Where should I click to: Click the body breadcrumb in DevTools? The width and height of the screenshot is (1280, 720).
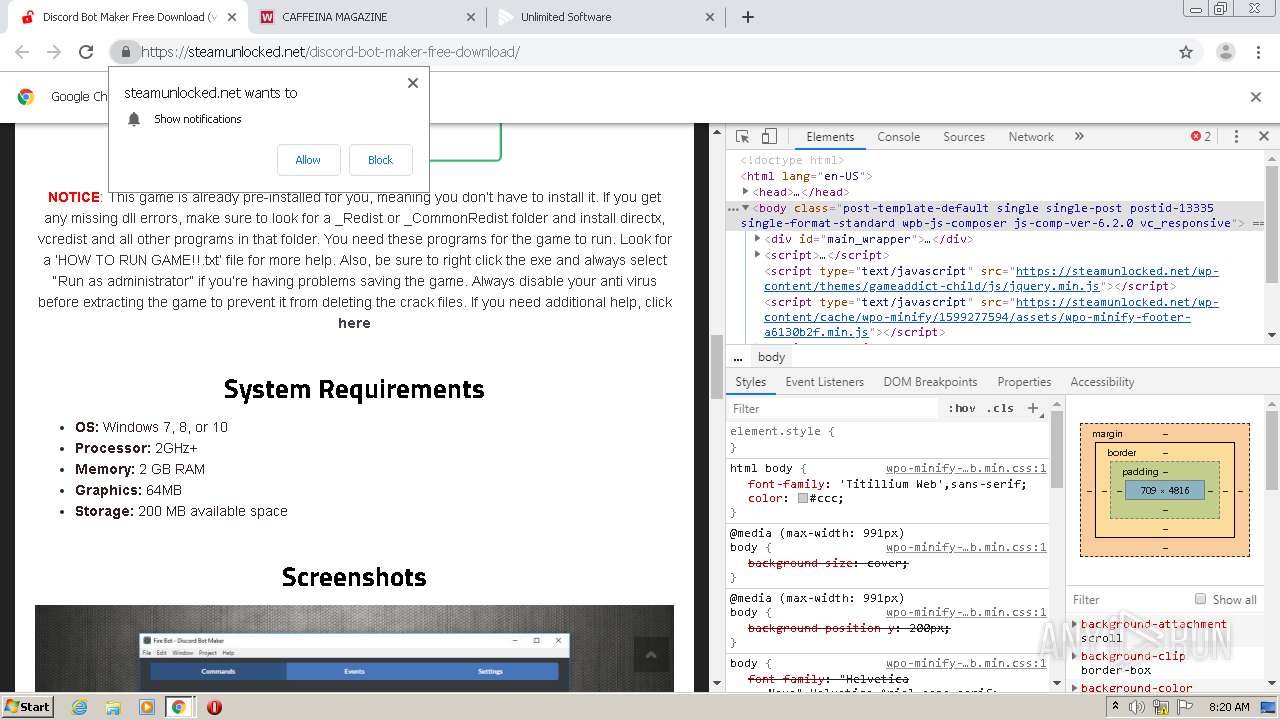click(x=771, y=357)
